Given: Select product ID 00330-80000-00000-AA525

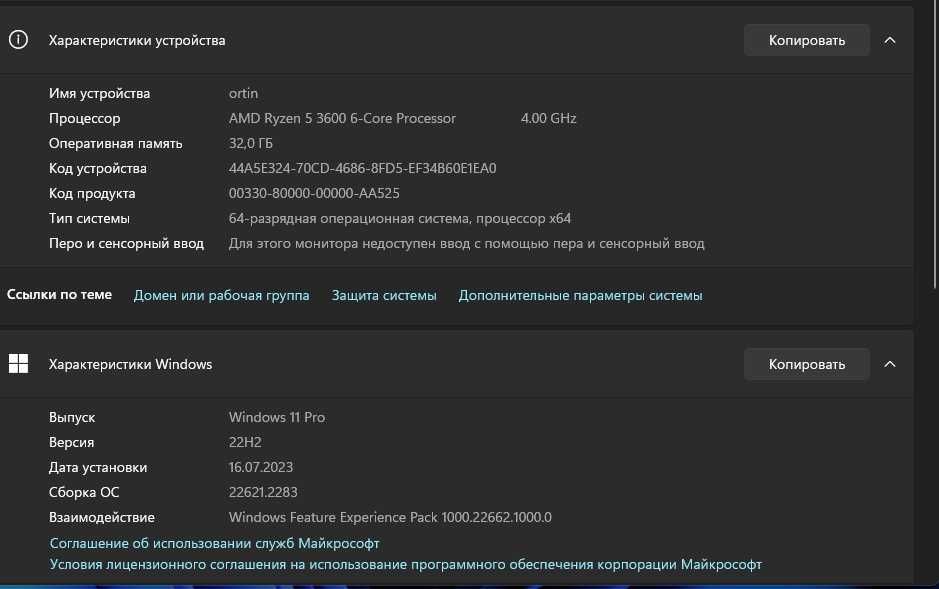Looking at the screenshot, I should point(314,193).
